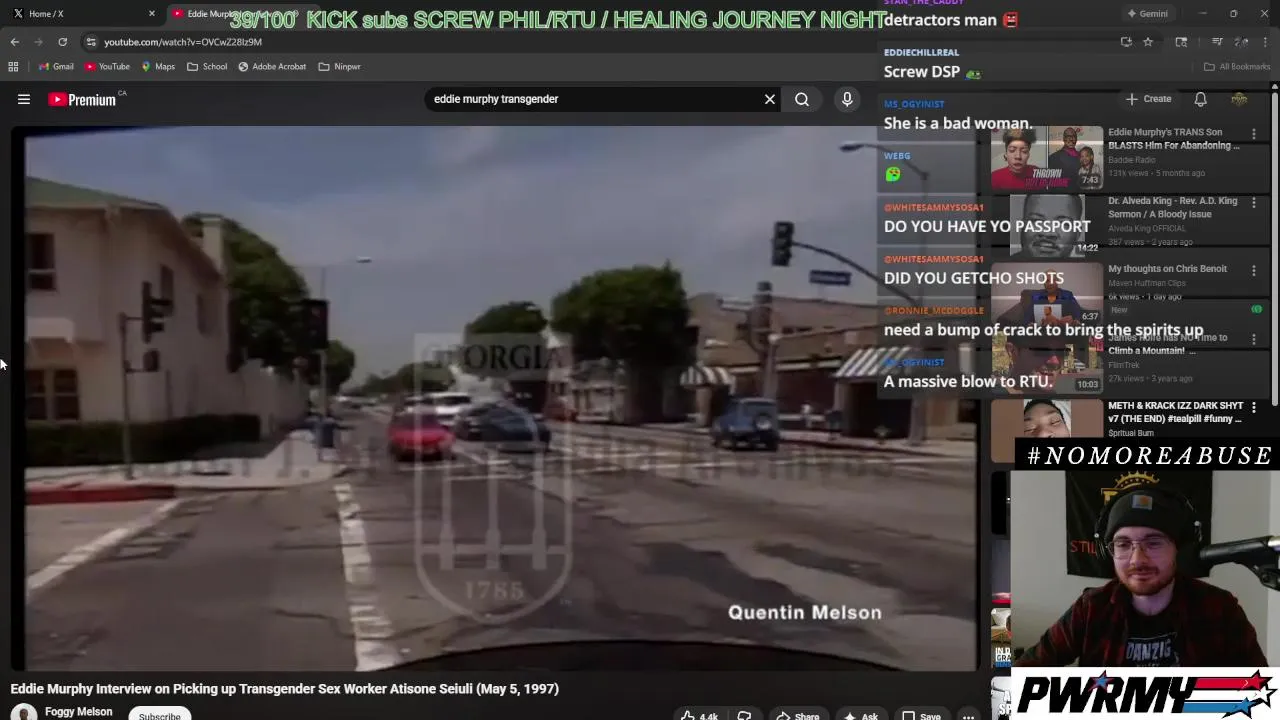The height and width of the screenshot is (720, 1280).
Task: Click the Baddie Radio video thumbnail
Action: click(1047, 158)
